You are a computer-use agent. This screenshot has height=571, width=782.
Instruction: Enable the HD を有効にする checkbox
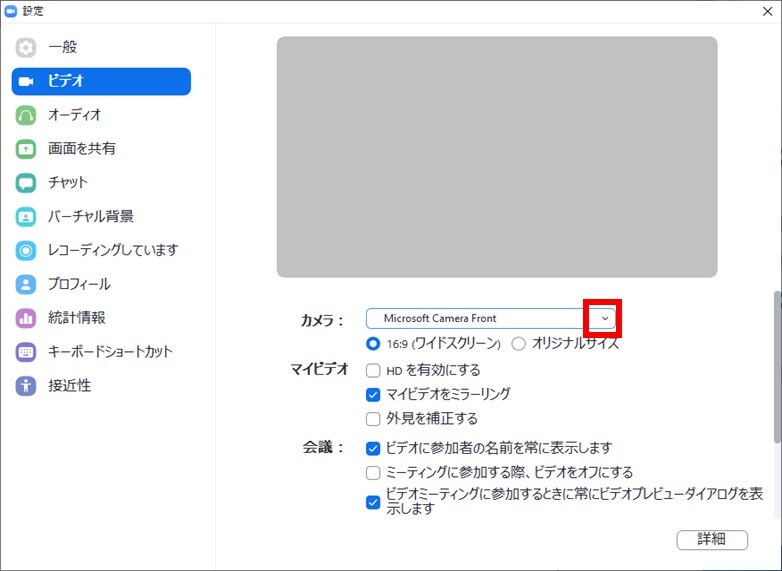(x=373, y=371)
